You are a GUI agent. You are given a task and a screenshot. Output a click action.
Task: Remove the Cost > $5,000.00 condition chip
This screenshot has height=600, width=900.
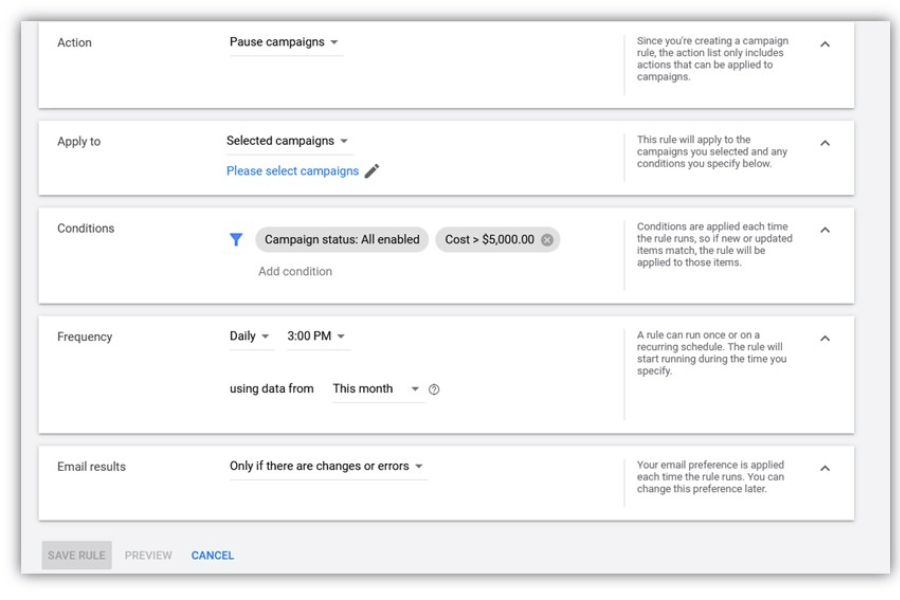[547, 240]
